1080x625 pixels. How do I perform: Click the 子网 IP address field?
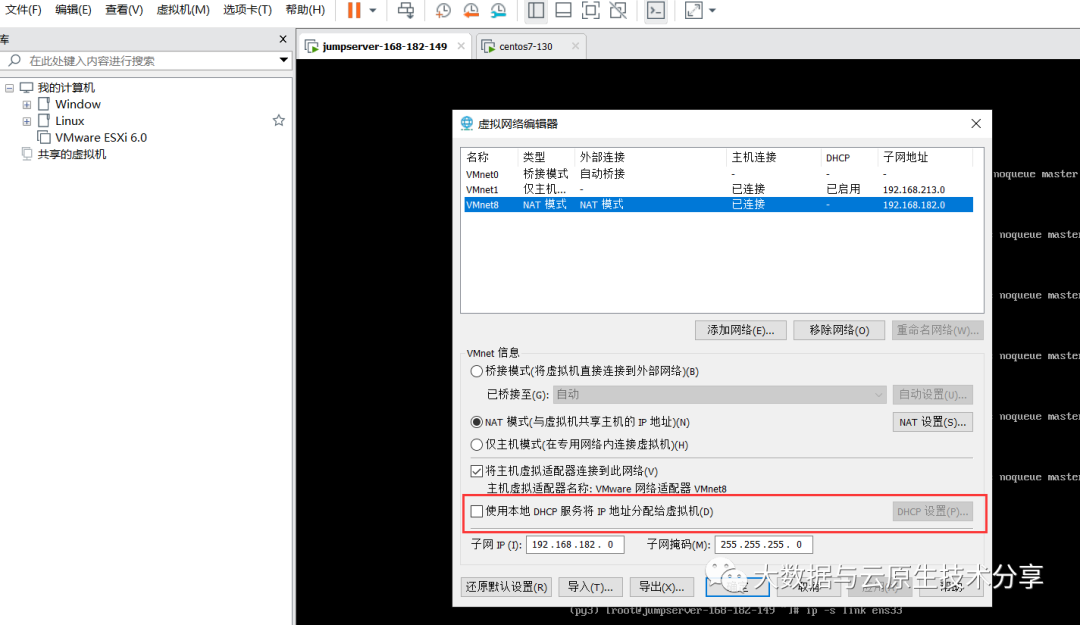point(575,544)
